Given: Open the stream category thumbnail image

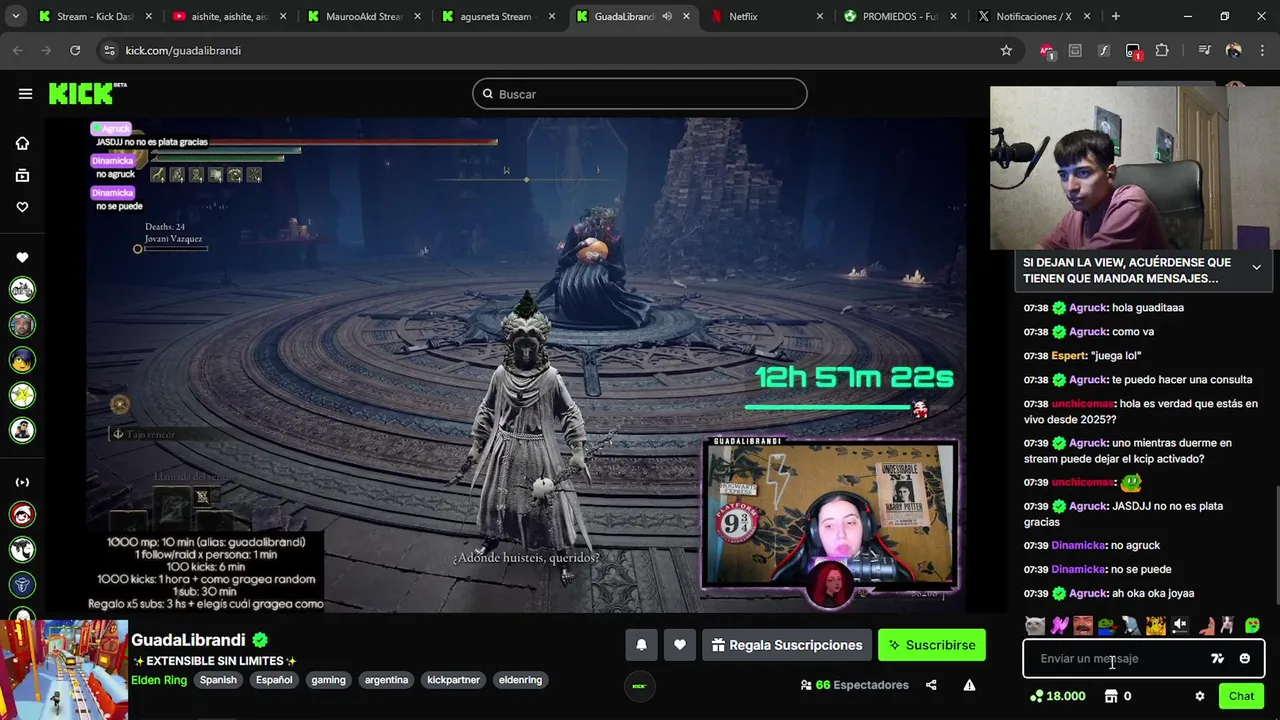Looking at the screenshot, I should (x=64, y=670).
